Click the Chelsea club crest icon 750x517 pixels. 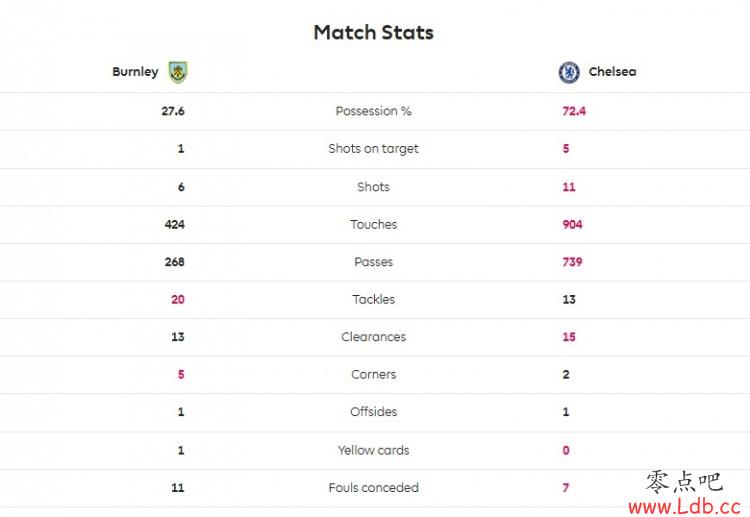click(x=569, y=72)
